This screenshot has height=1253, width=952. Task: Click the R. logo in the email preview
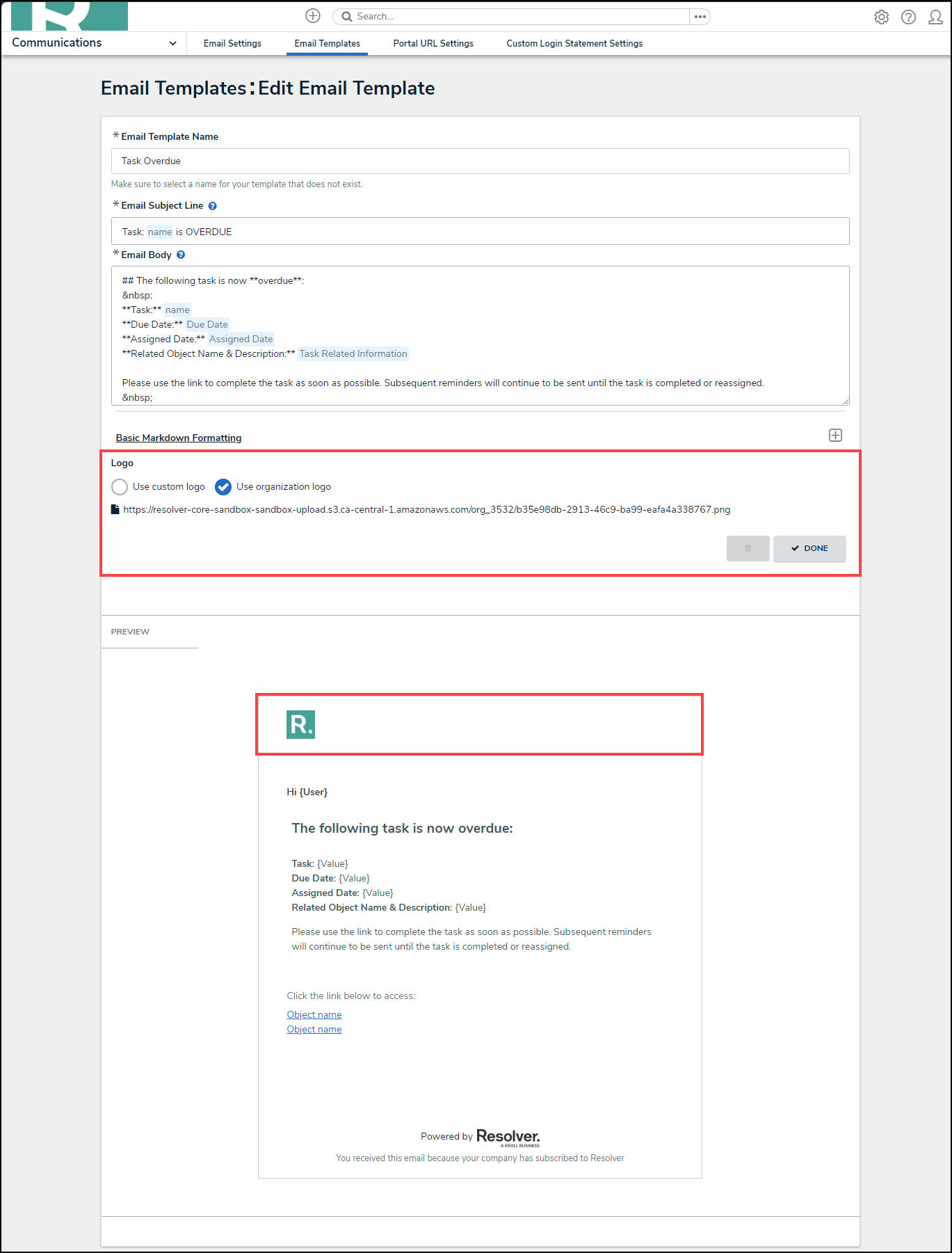300,724
